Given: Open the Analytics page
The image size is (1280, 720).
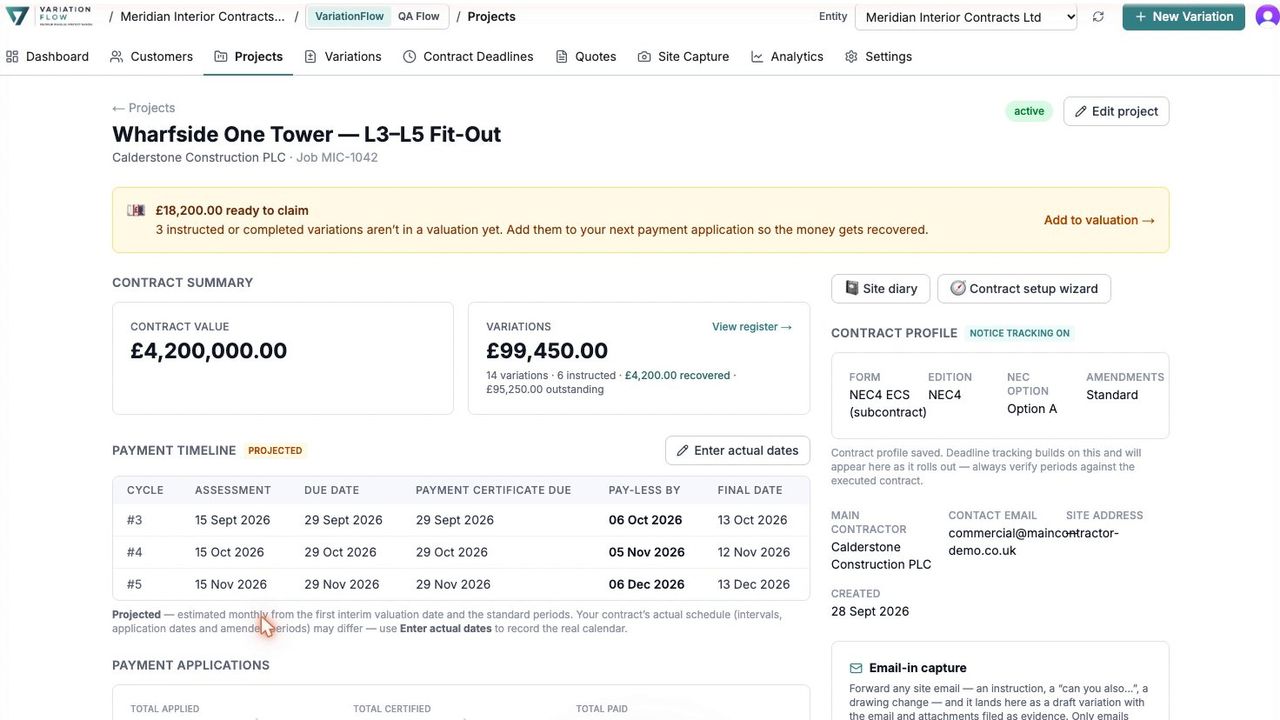Looking at the screenshot, I should point(787,57).
